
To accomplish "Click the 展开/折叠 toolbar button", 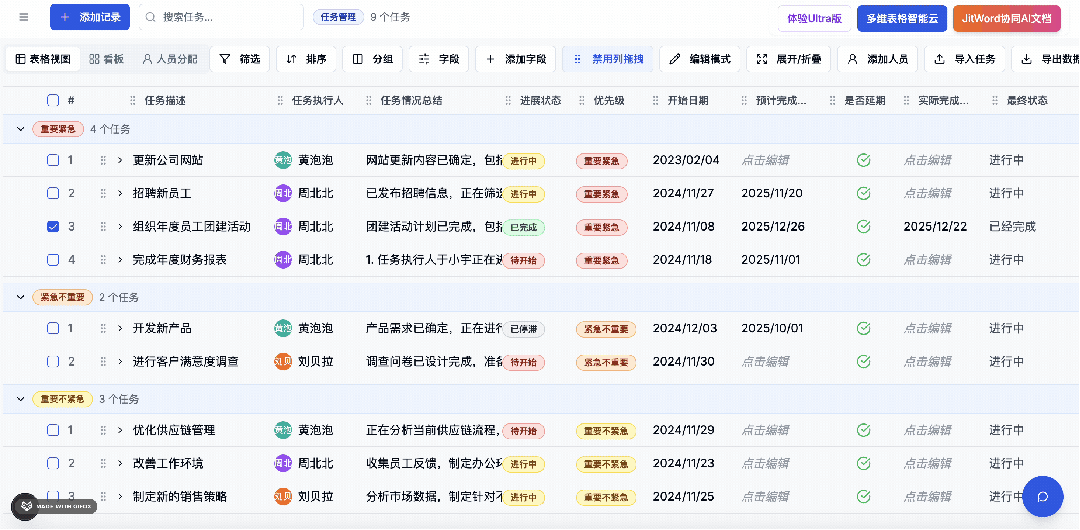I will point(789,59).
